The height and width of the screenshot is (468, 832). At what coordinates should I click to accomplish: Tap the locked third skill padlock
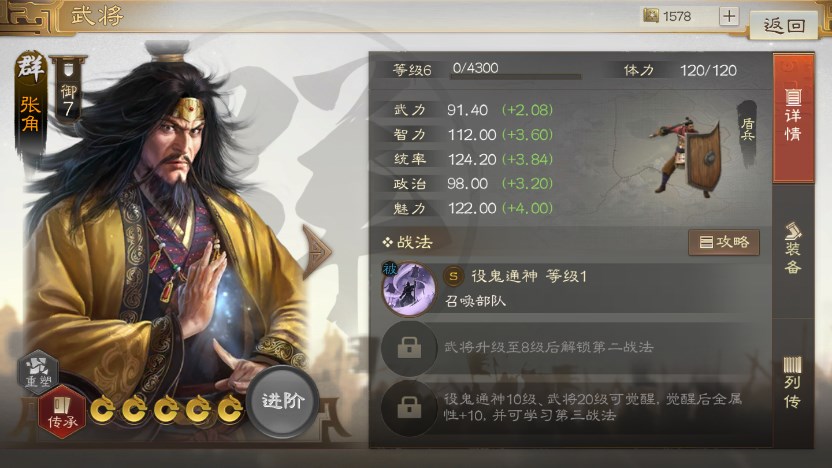(409, 408)
